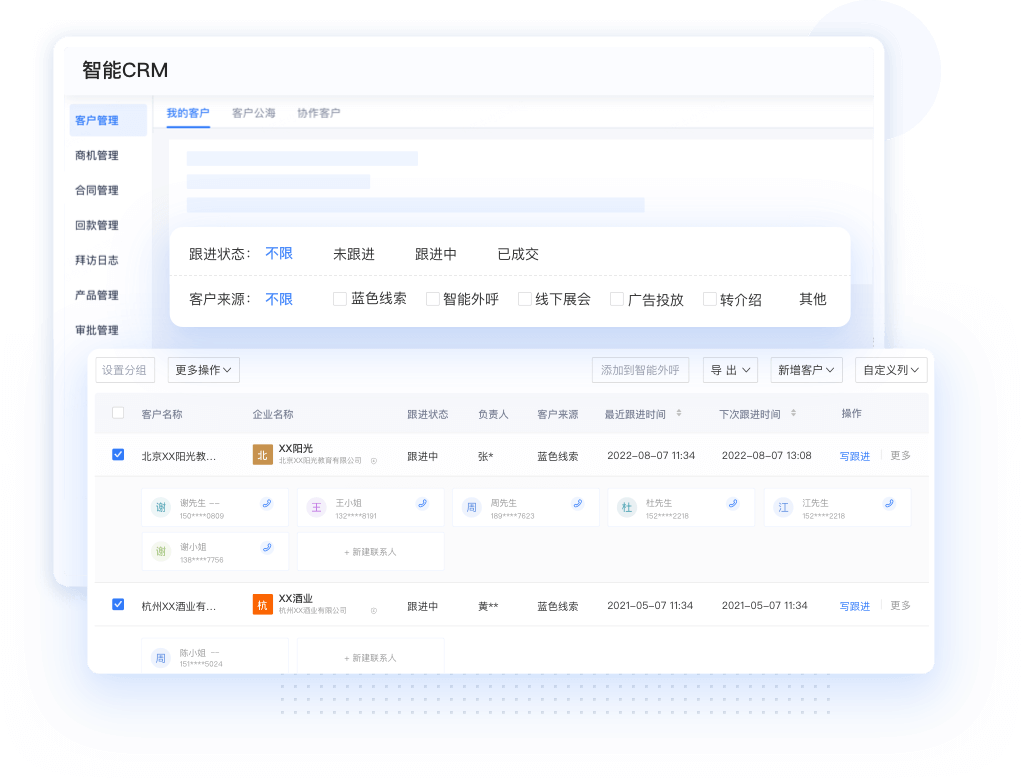Click the 2022-08-07 13:08 cell
This screenshot has height=778, width=1022.
point(766,455)
